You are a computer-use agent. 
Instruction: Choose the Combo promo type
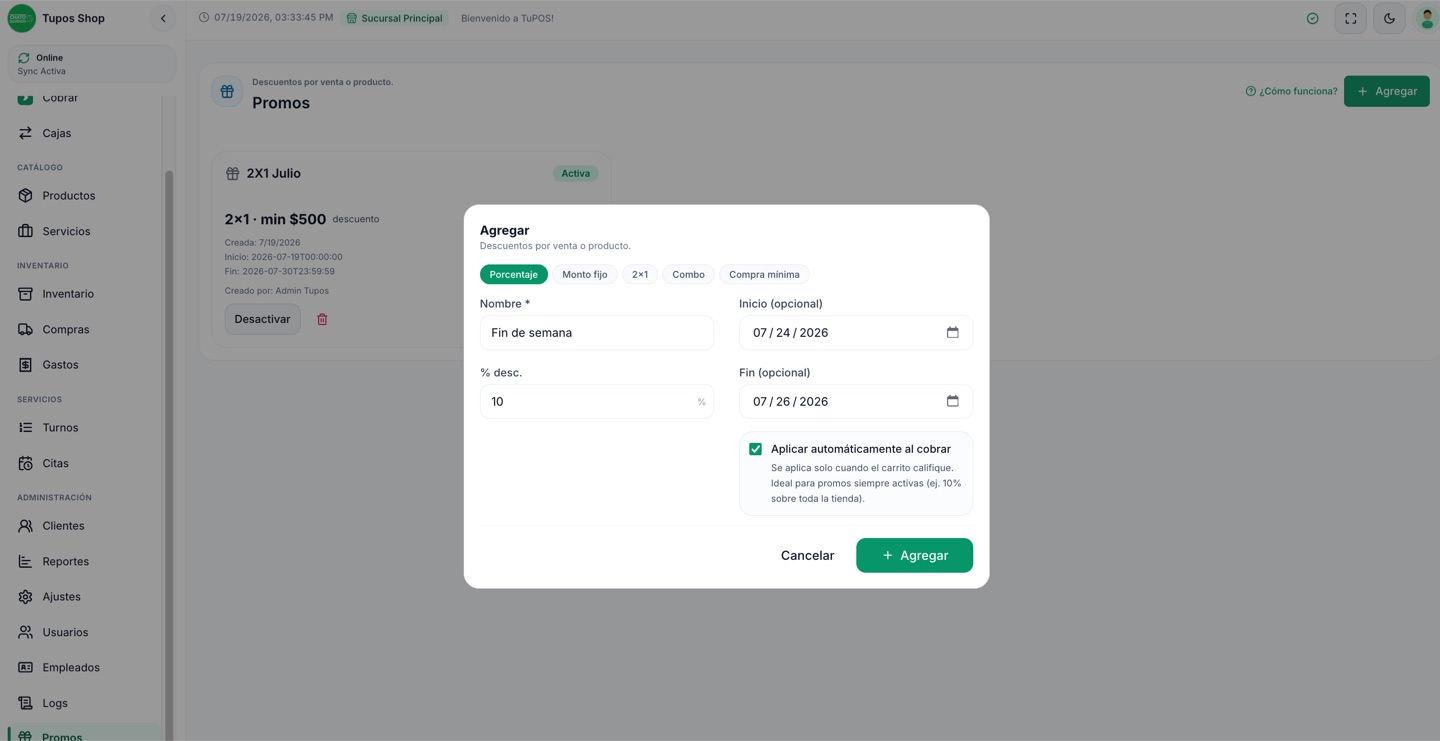coord(688,274)
